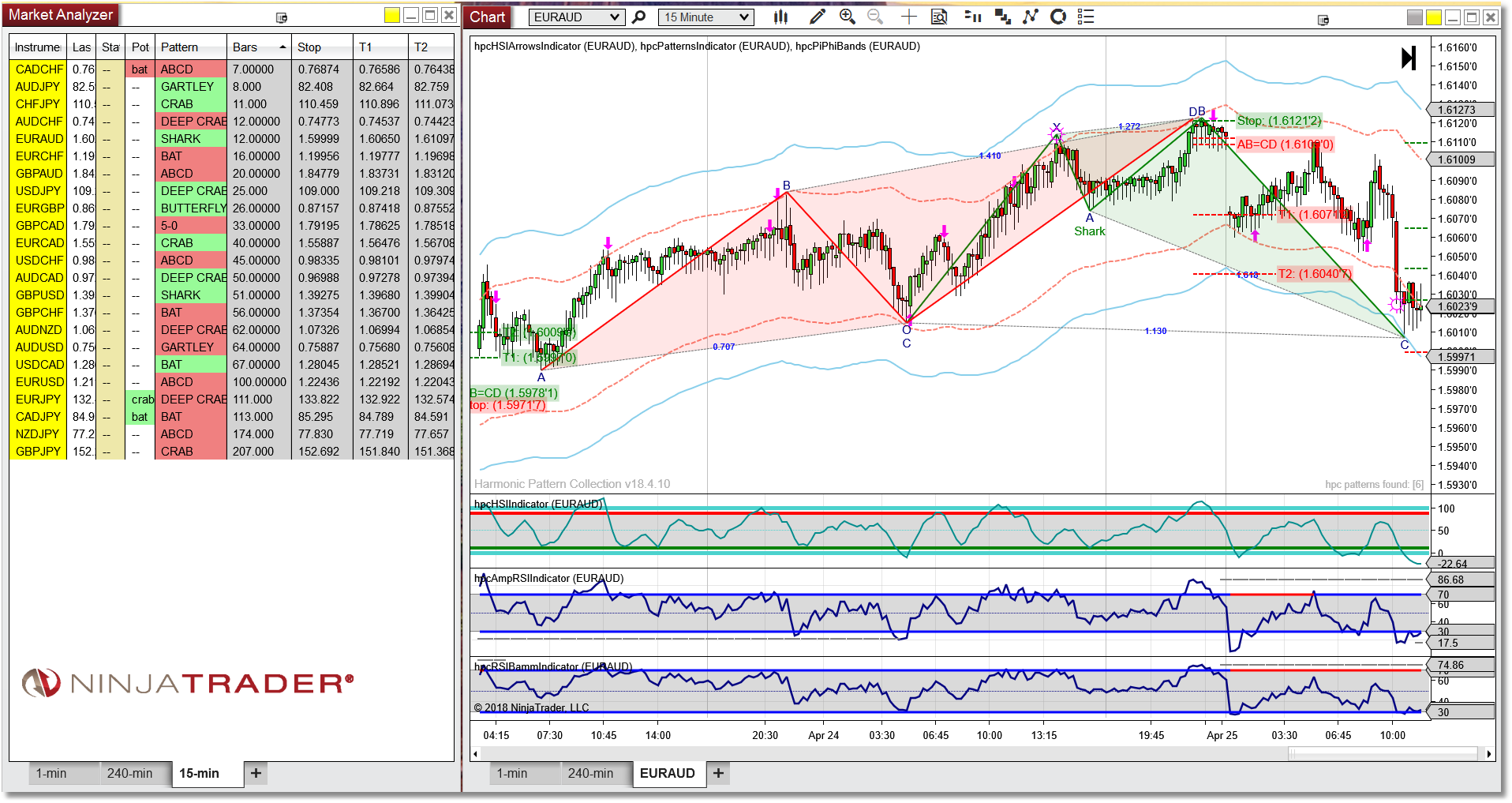Open chart Properties list icon

coord(1086,17)
